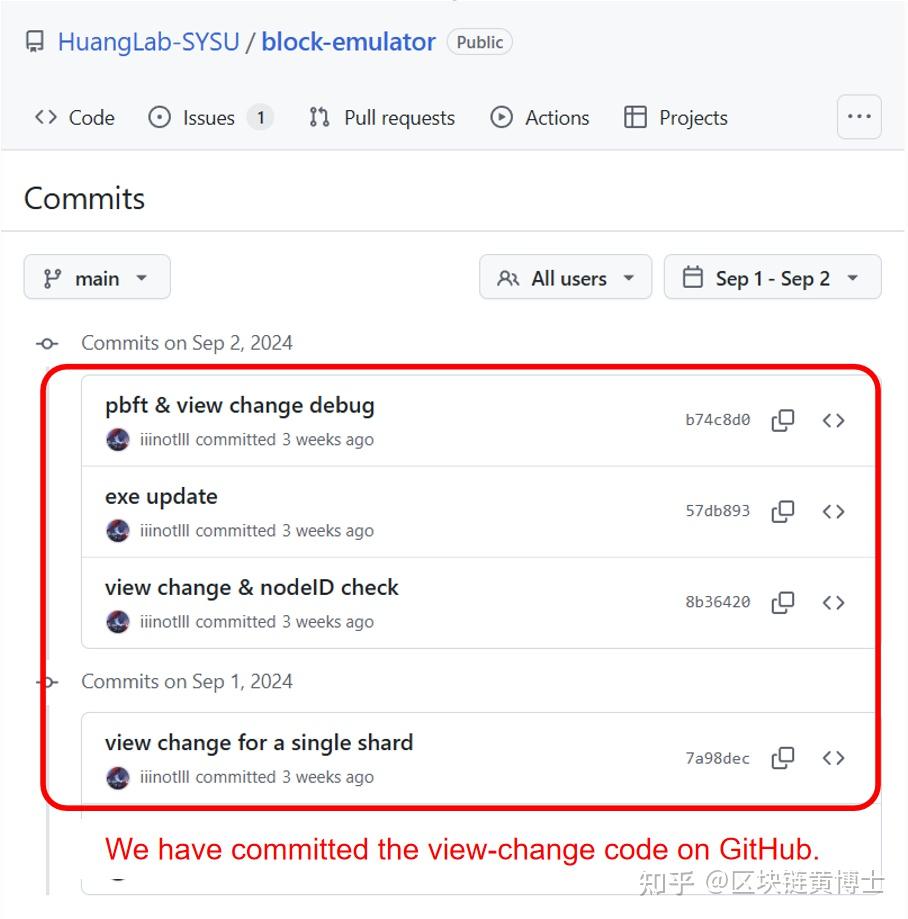This screenshot has height=919, width=908.
Task: Open the Sep 1 - Sep 2 date picker
Action: (772, 278)
